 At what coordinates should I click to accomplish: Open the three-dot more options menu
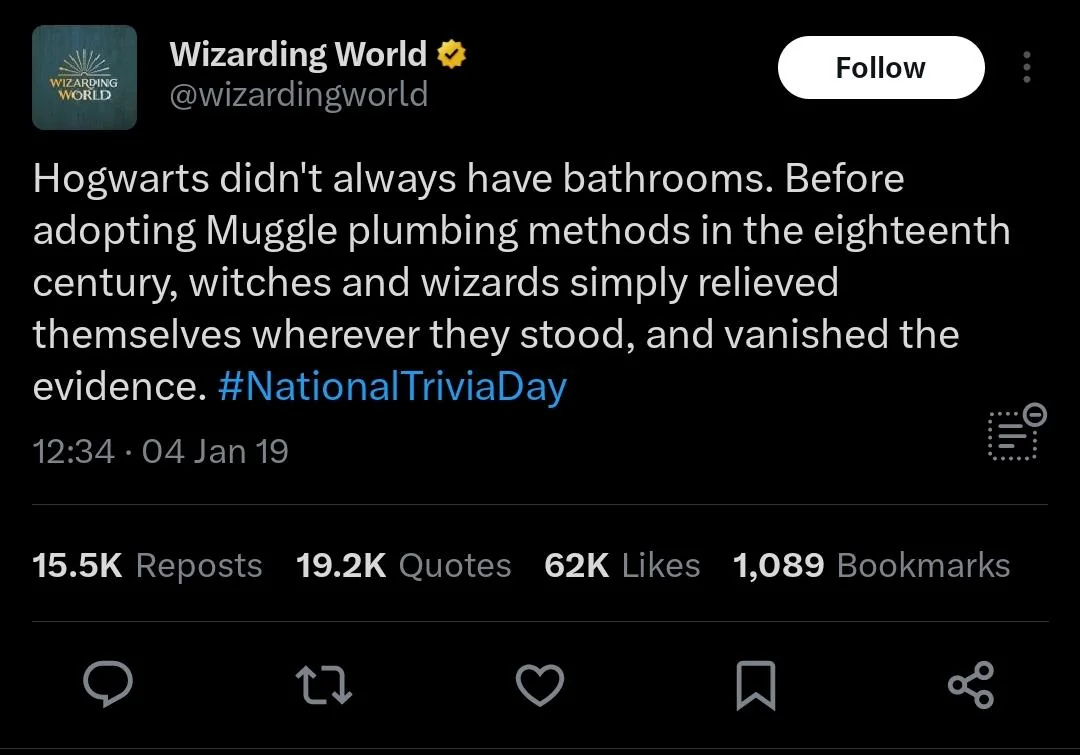pos(1027,68)
